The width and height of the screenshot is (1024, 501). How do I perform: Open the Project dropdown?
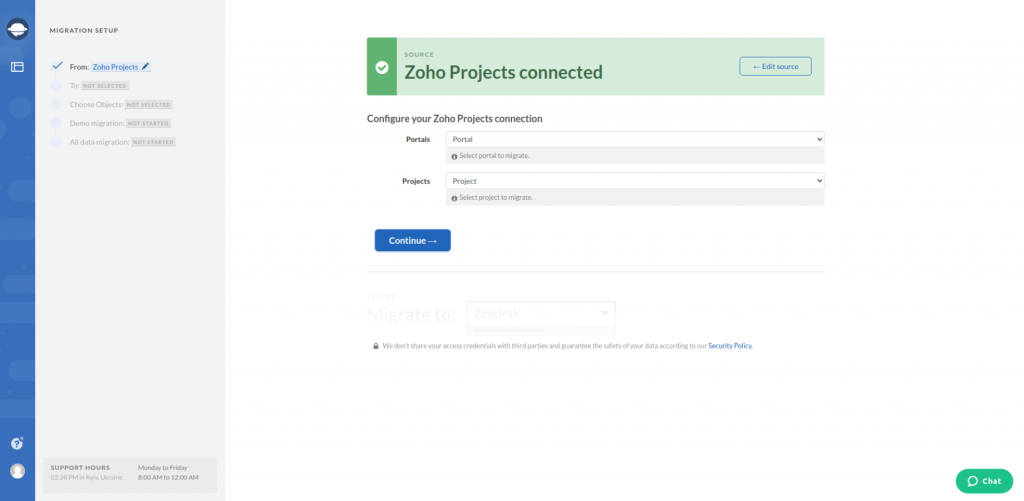(635, 181)
